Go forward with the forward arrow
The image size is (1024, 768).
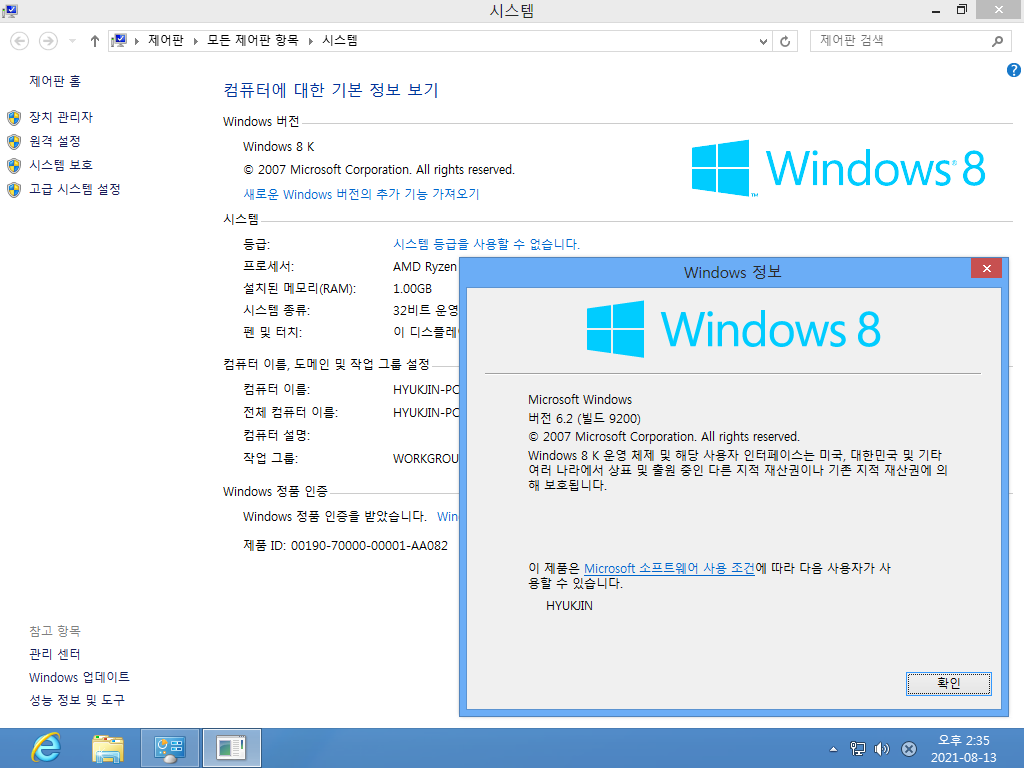click(x=48, y=41)
